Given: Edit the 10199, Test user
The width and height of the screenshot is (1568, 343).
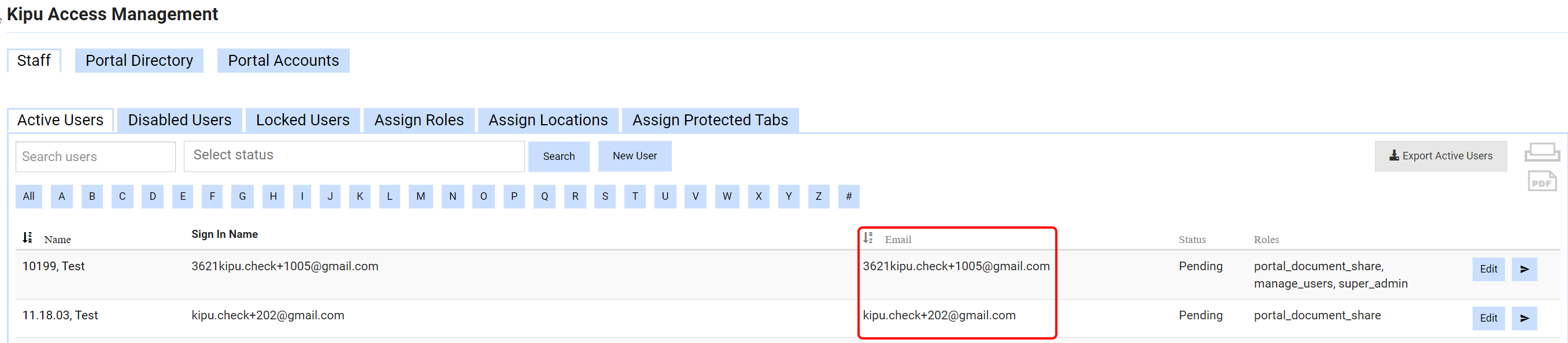Looking at the screenshot, I should [x=1488, y=270].
